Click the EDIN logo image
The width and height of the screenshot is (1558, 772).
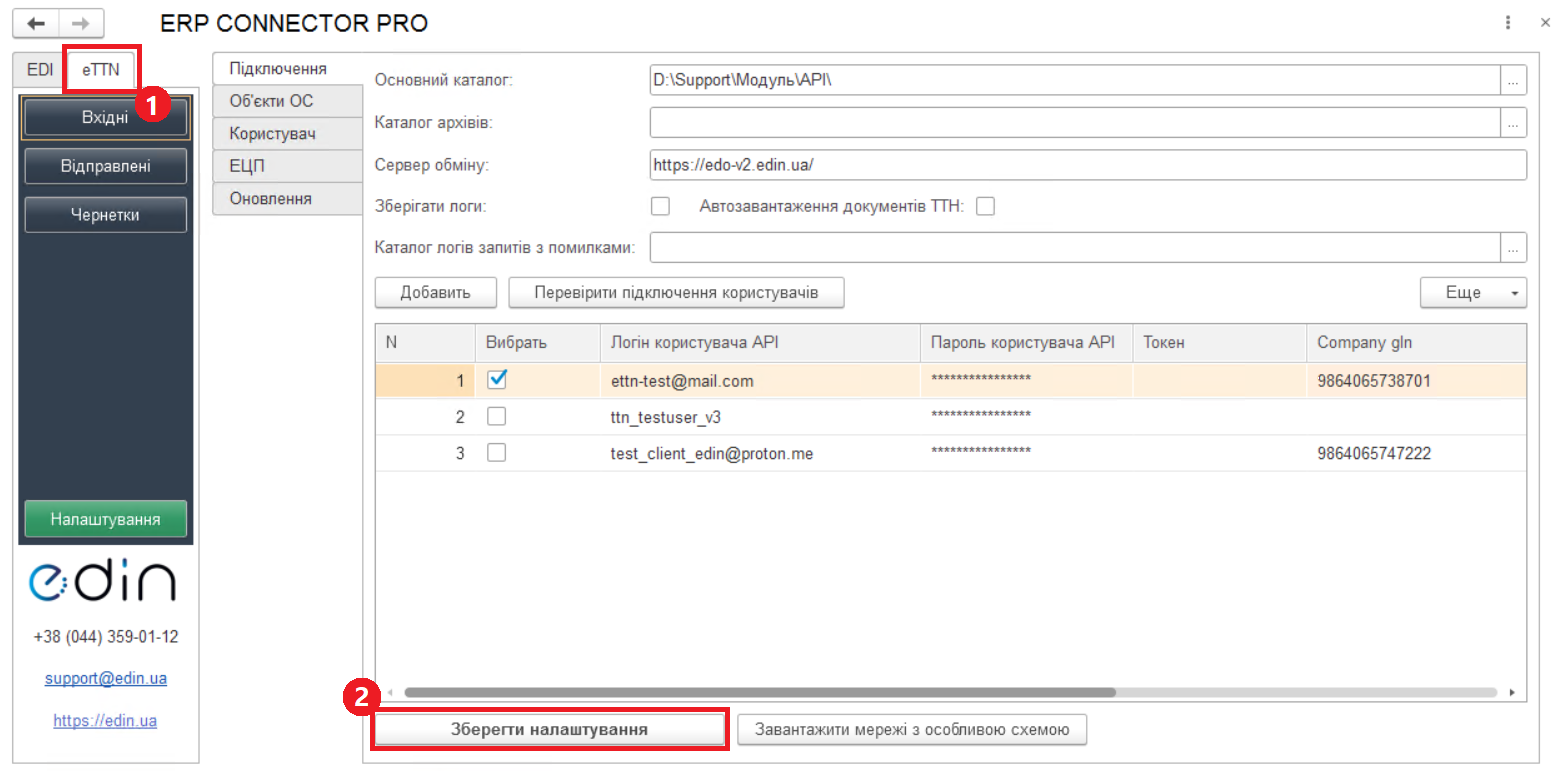click(105, 581)
